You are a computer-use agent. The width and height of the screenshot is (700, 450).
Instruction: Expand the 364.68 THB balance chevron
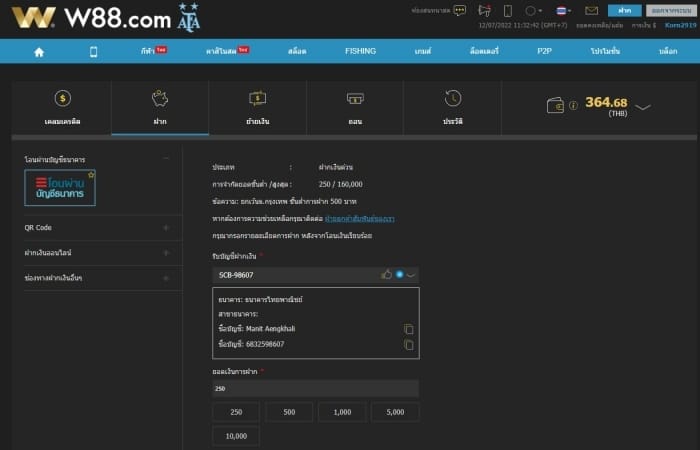pos(642,107)
